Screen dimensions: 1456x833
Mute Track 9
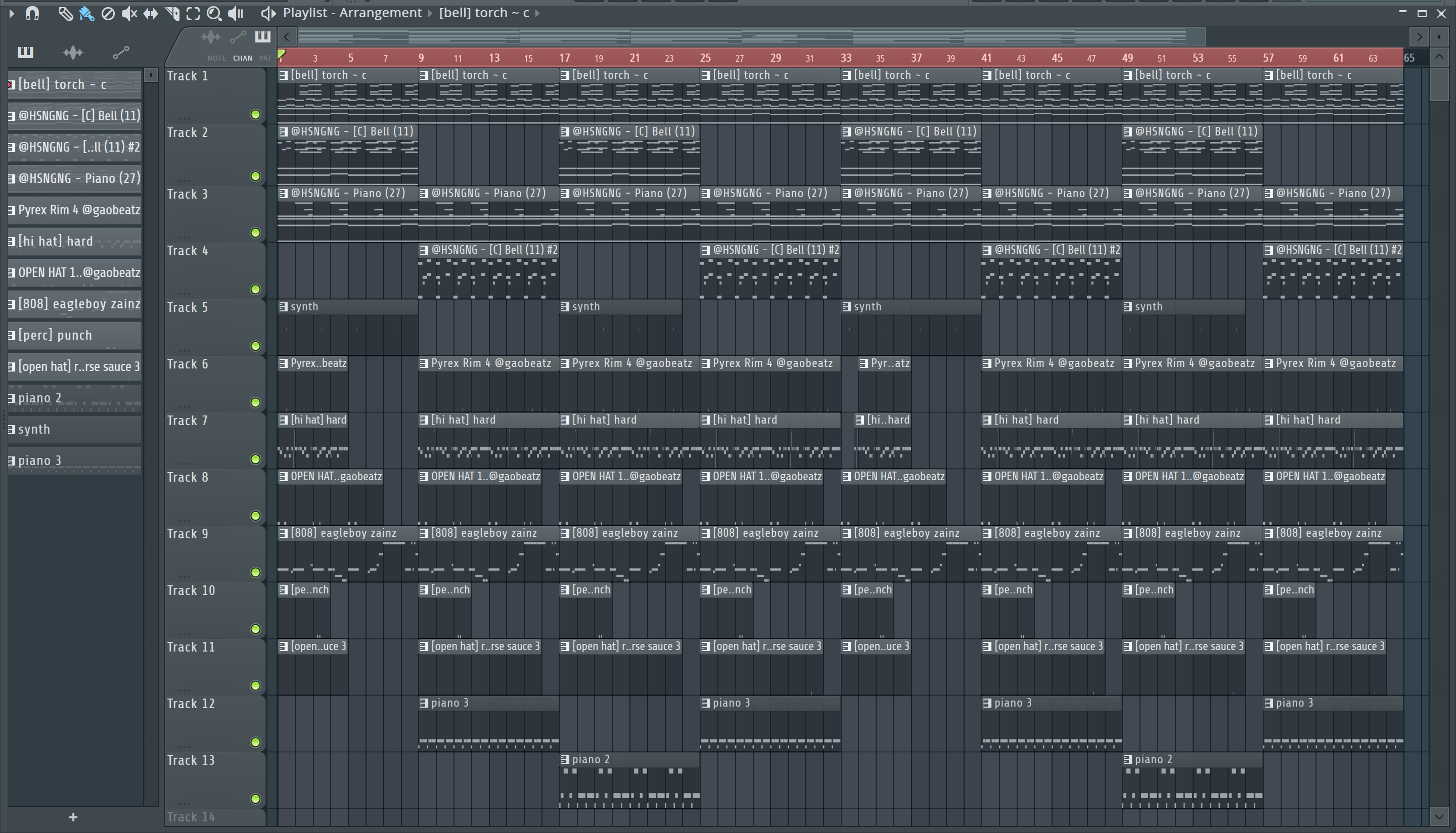(256, 573)
